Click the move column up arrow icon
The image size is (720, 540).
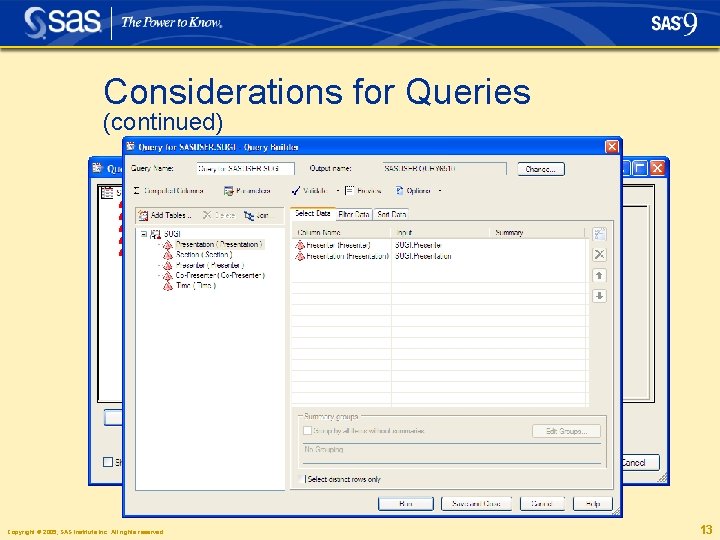(x=599, y=276)
